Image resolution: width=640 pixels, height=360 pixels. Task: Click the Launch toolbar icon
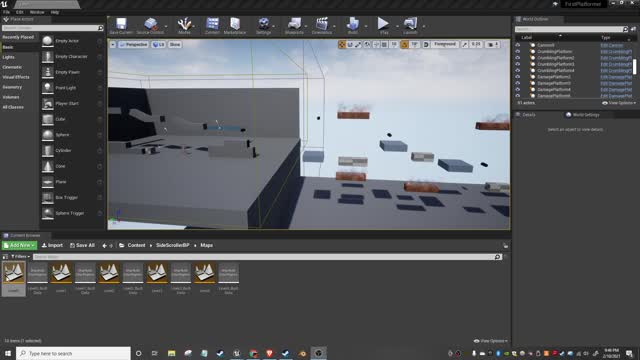click(x=411, y=24)
